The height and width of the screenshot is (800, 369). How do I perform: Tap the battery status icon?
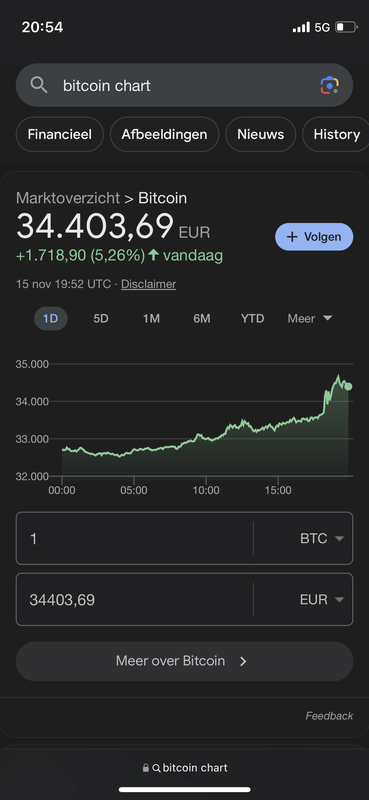[346, 27]
